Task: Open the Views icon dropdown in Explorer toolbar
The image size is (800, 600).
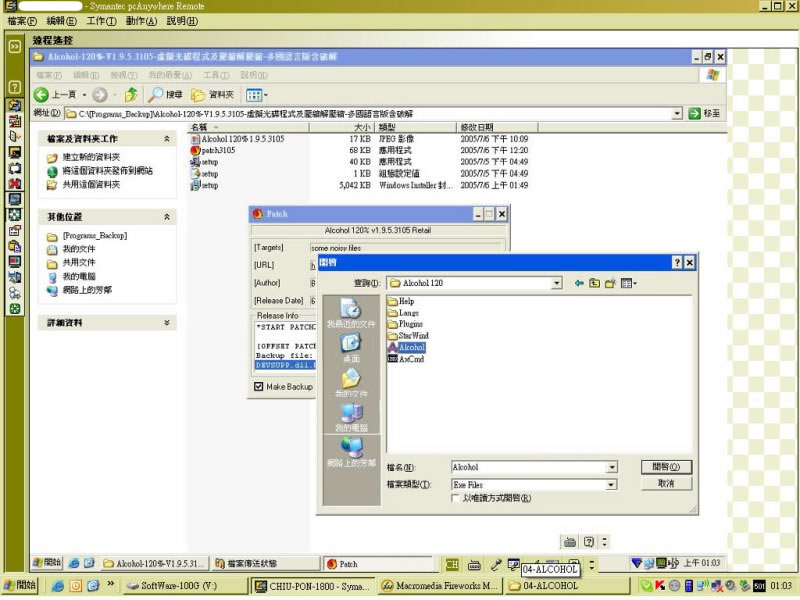Action: pyautogui.click(x=257, y=95)
